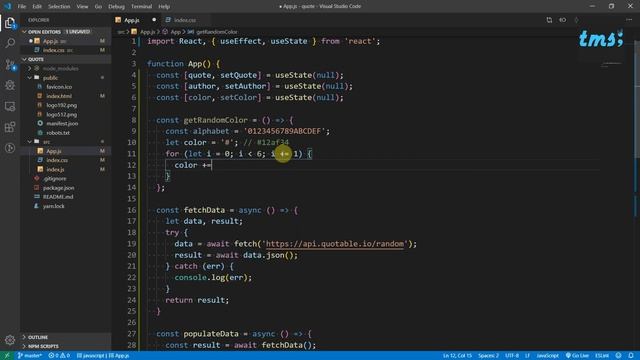Open the Run and Debug bug icon

[10, 85]
